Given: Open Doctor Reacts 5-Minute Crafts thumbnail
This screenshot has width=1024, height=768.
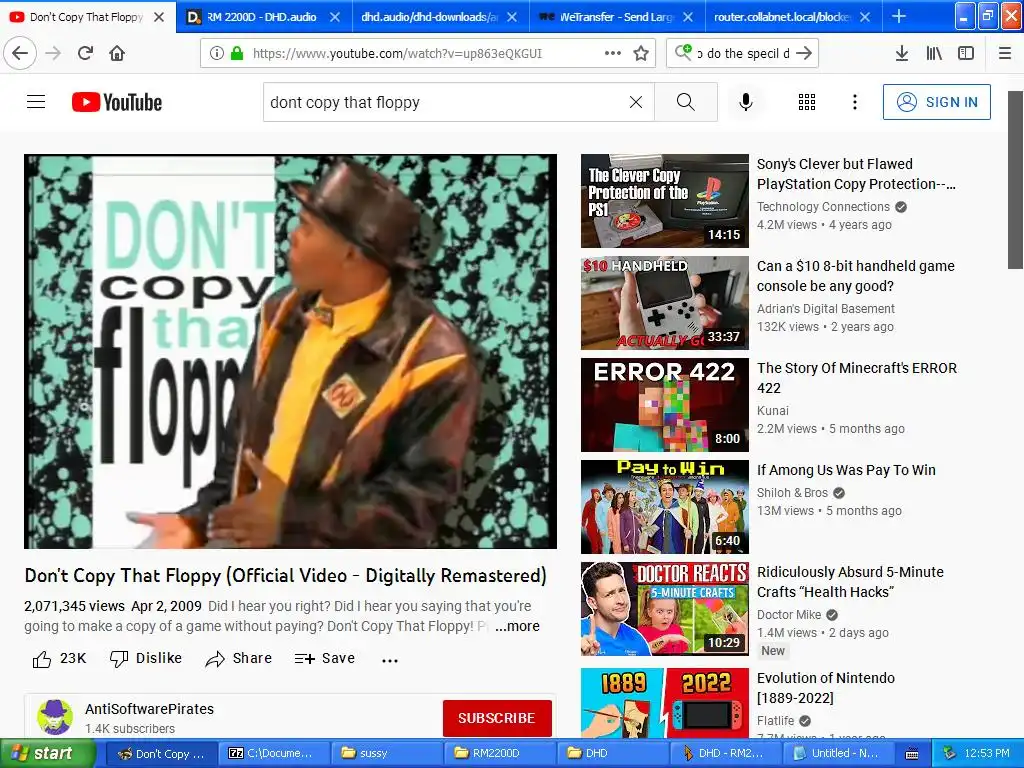Looking at the screenshot, I should coord(665,608).
